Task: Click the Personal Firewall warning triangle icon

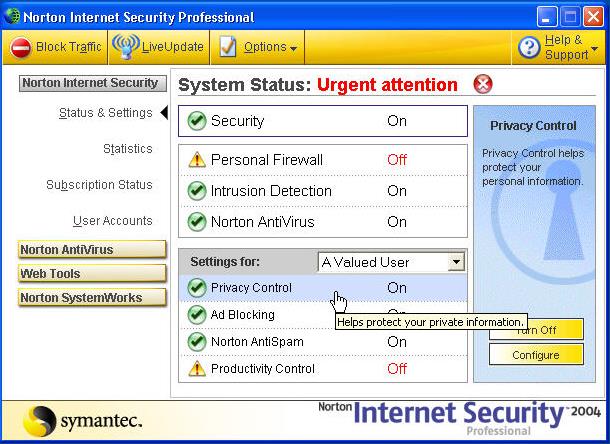Action: pos(197,160)
